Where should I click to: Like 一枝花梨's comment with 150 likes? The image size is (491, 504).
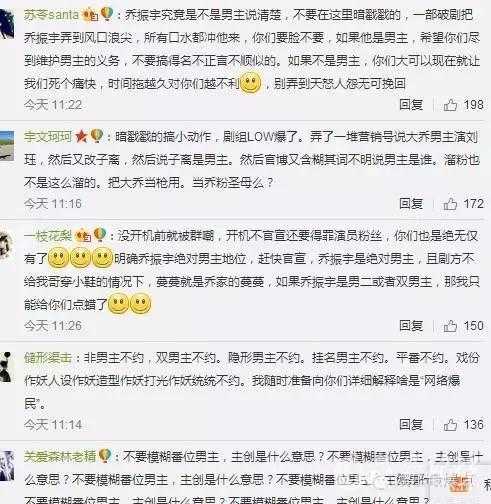pyautogui.click(x=450, y=326)
